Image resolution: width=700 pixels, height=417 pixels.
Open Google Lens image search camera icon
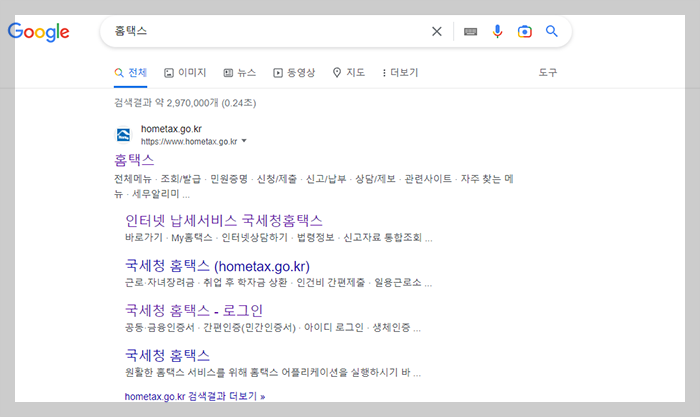(x=525, y=32)
